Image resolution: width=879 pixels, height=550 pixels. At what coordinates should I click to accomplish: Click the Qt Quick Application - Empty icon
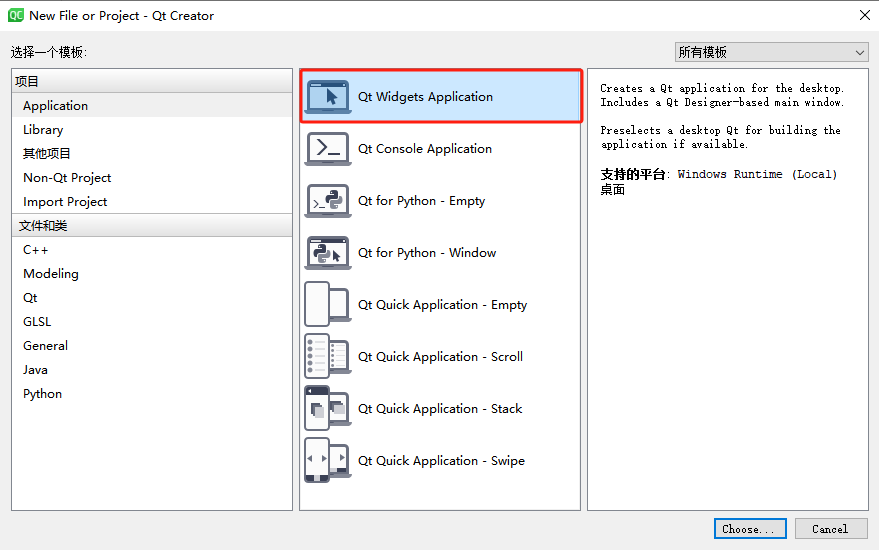point(328,304)
